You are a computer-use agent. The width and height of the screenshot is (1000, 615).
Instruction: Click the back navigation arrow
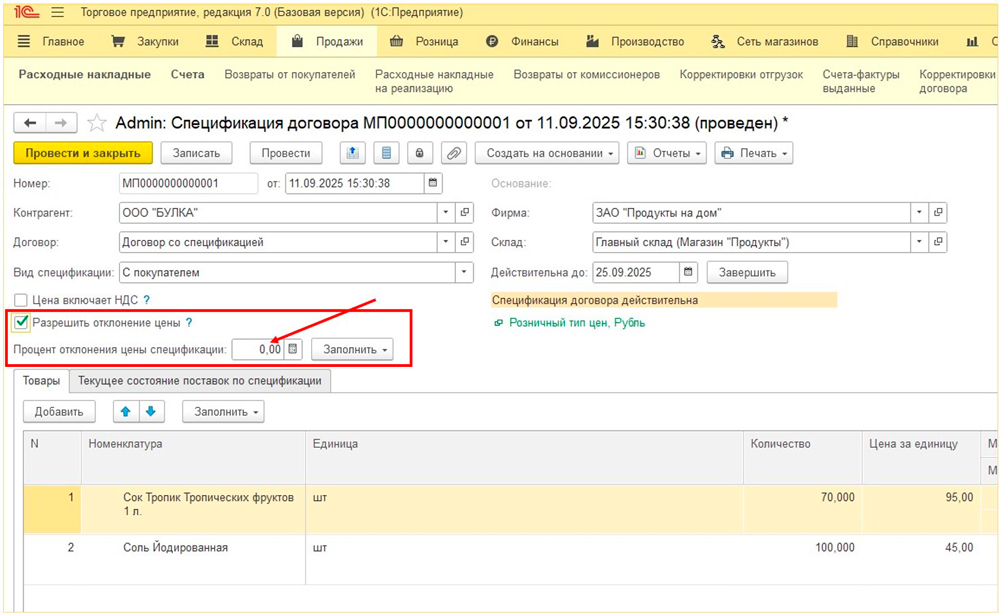point(30,123)
